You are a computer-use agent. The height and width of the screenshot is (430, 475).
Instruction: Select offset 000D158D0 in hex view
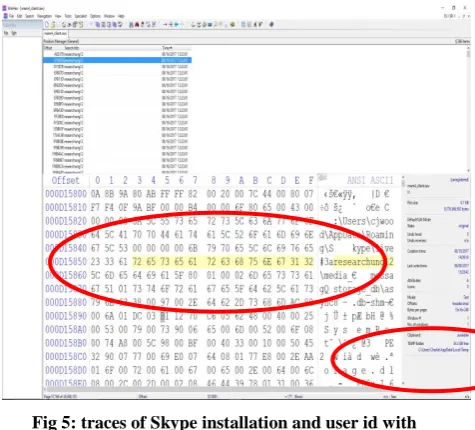click(66, 370)
